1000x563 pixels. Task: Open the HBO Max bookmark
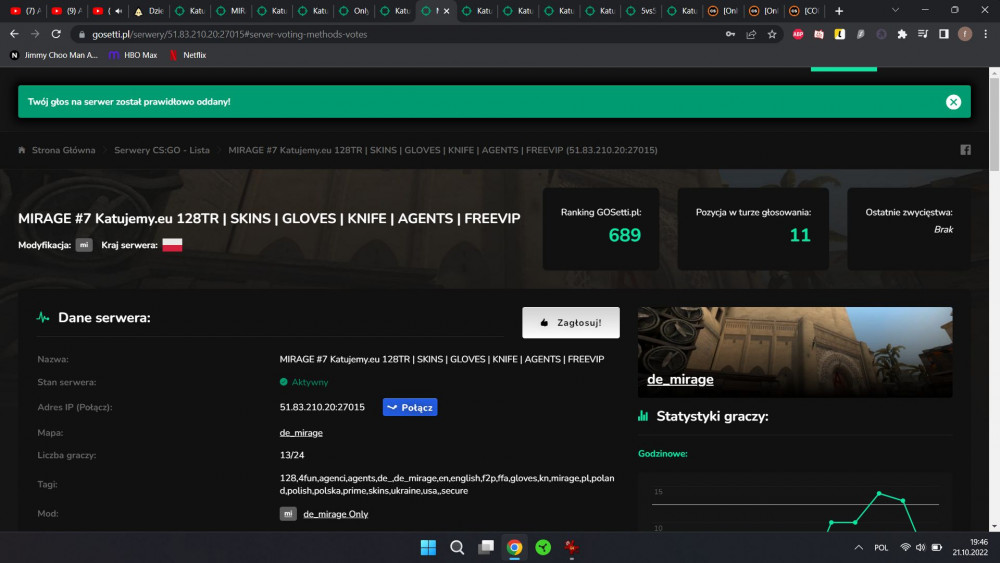[133, 55]
